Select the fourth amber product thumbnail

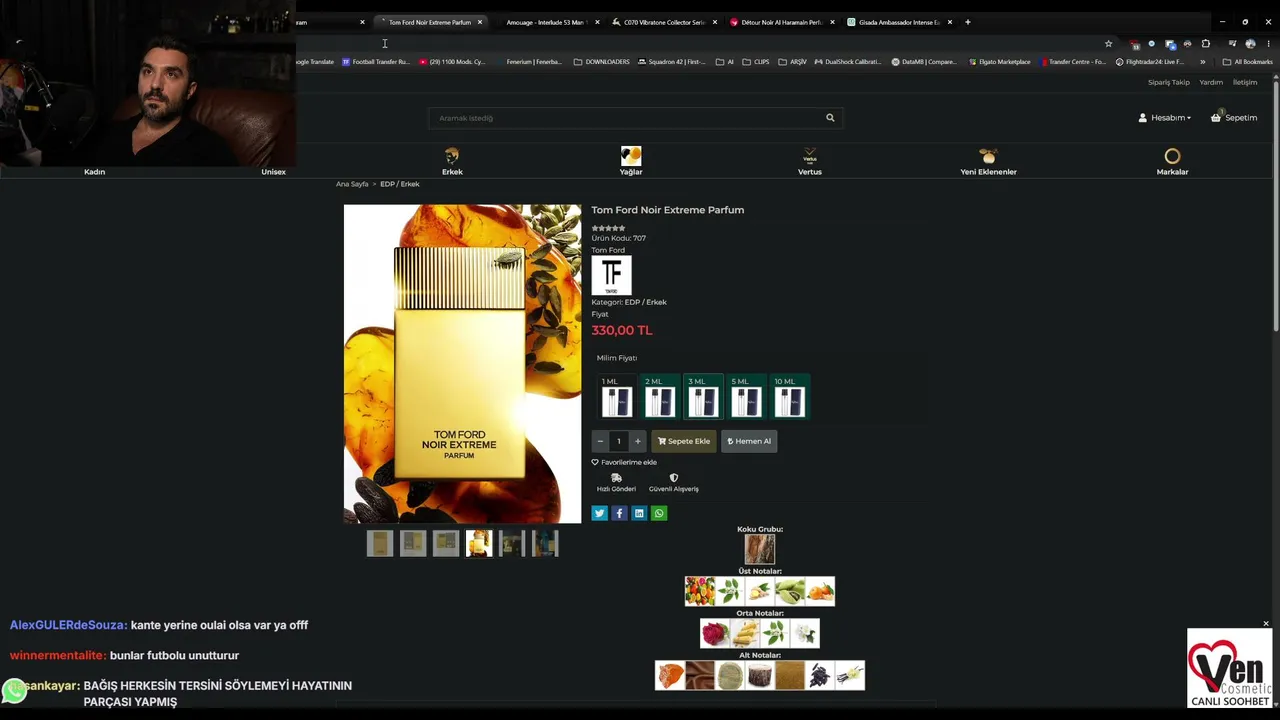[479, 543]
